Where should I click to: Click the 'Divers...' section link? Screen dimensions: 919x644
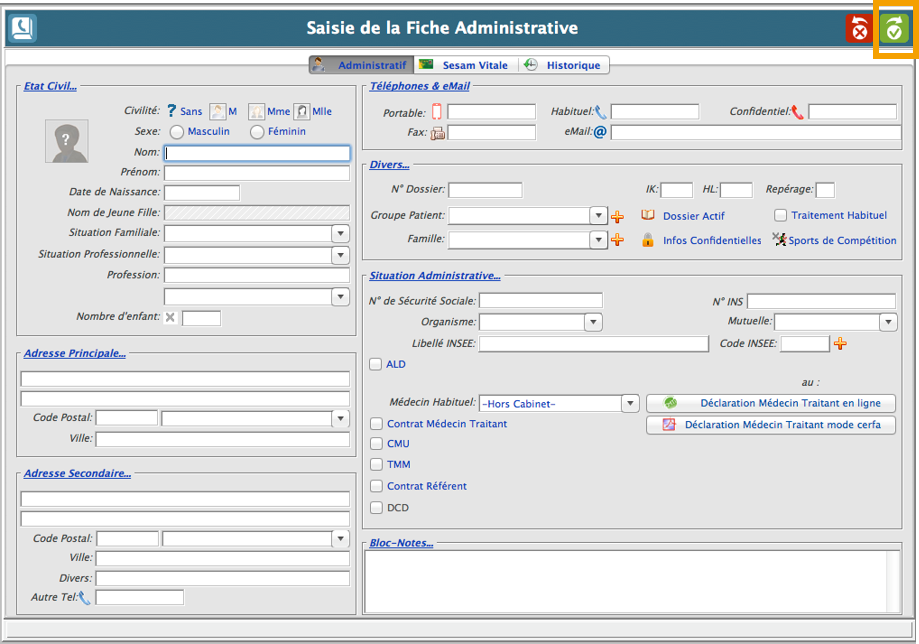coord(389,165)
